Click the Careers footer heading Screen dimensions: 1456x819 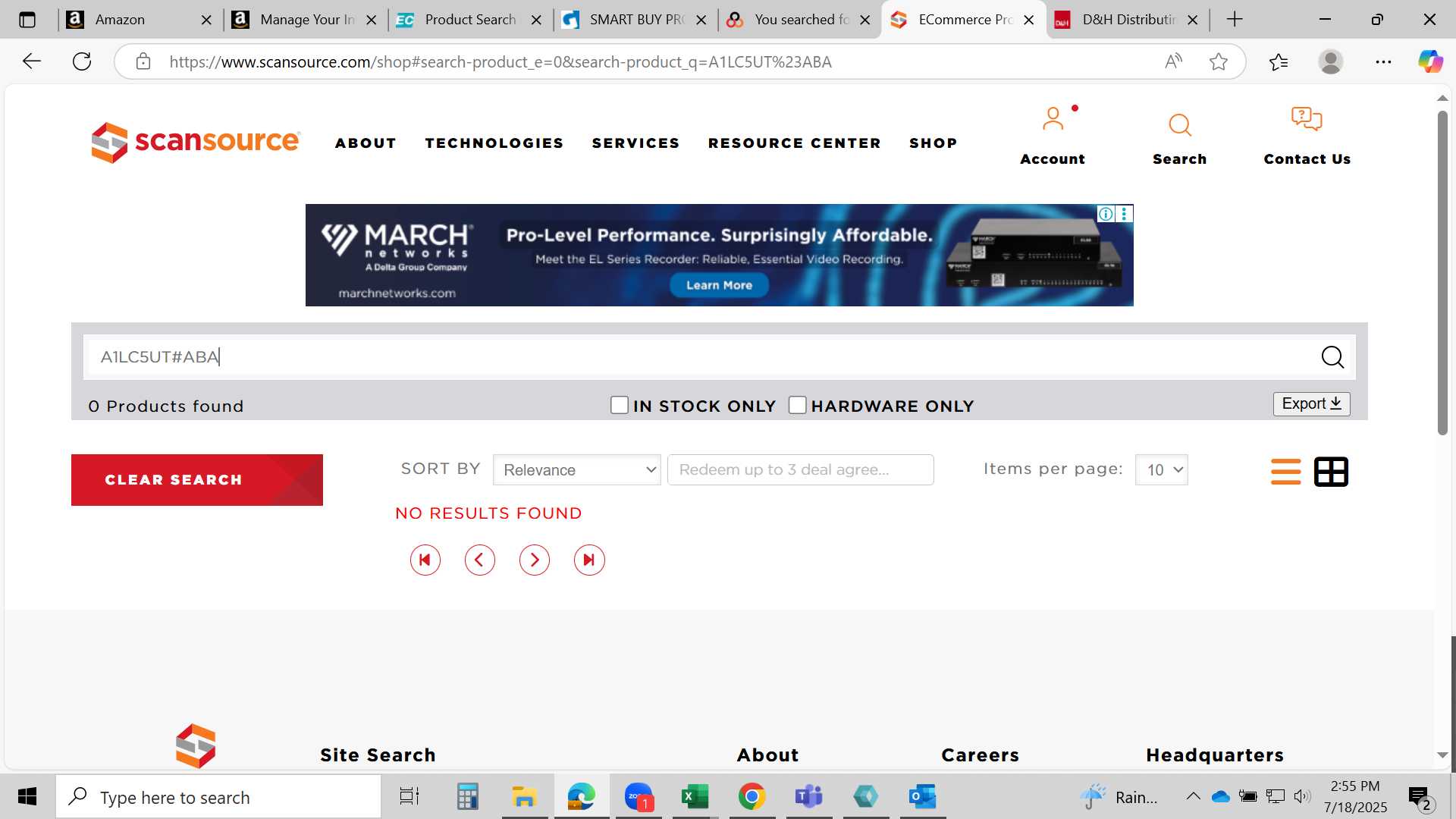(980, 755)
